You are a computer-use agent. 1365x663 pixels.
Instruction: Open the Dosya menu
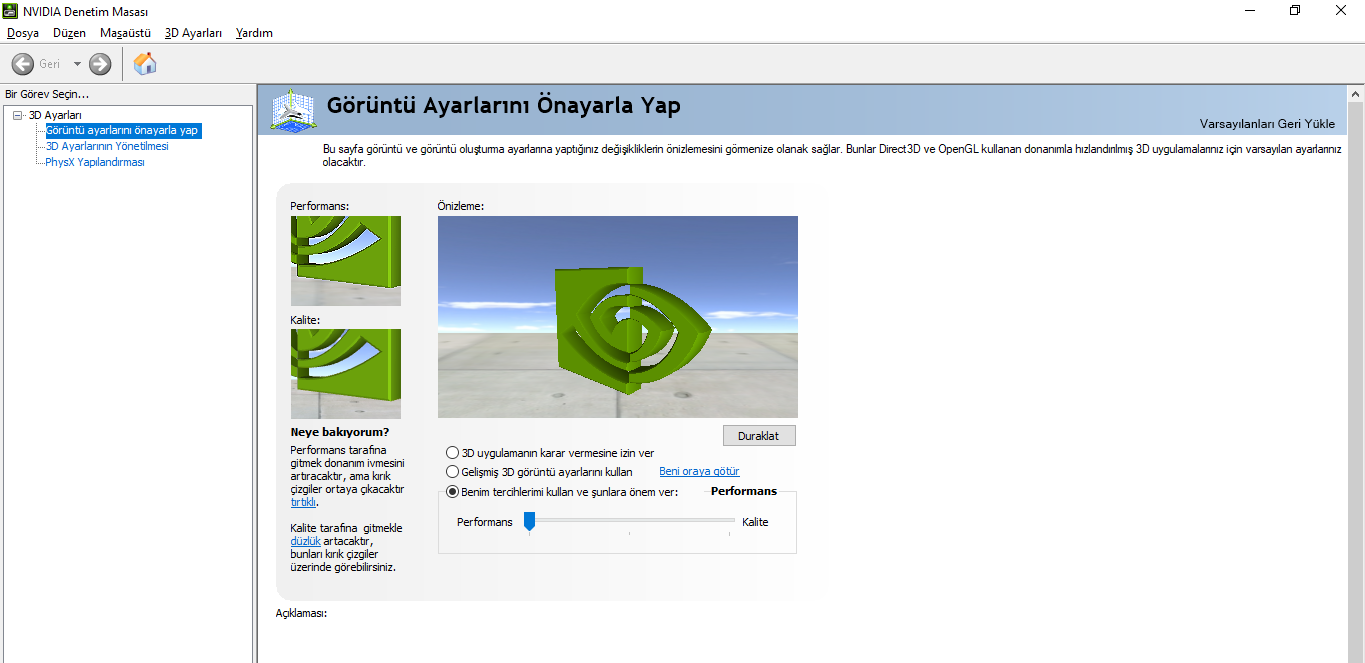point(23,33)
